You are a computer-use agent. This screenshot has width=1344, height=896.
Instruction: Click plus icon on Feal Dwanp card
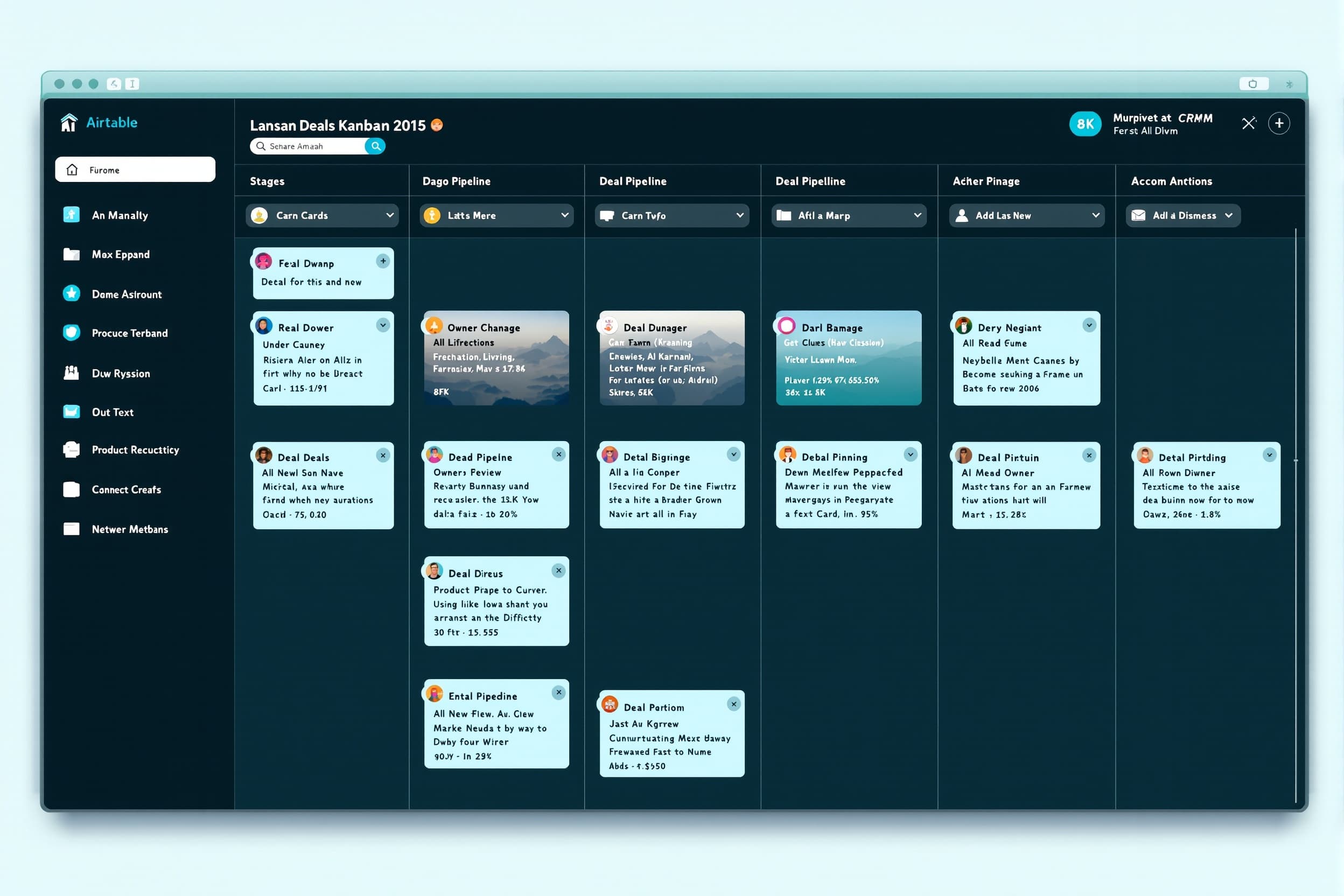[x=383, y=261]
